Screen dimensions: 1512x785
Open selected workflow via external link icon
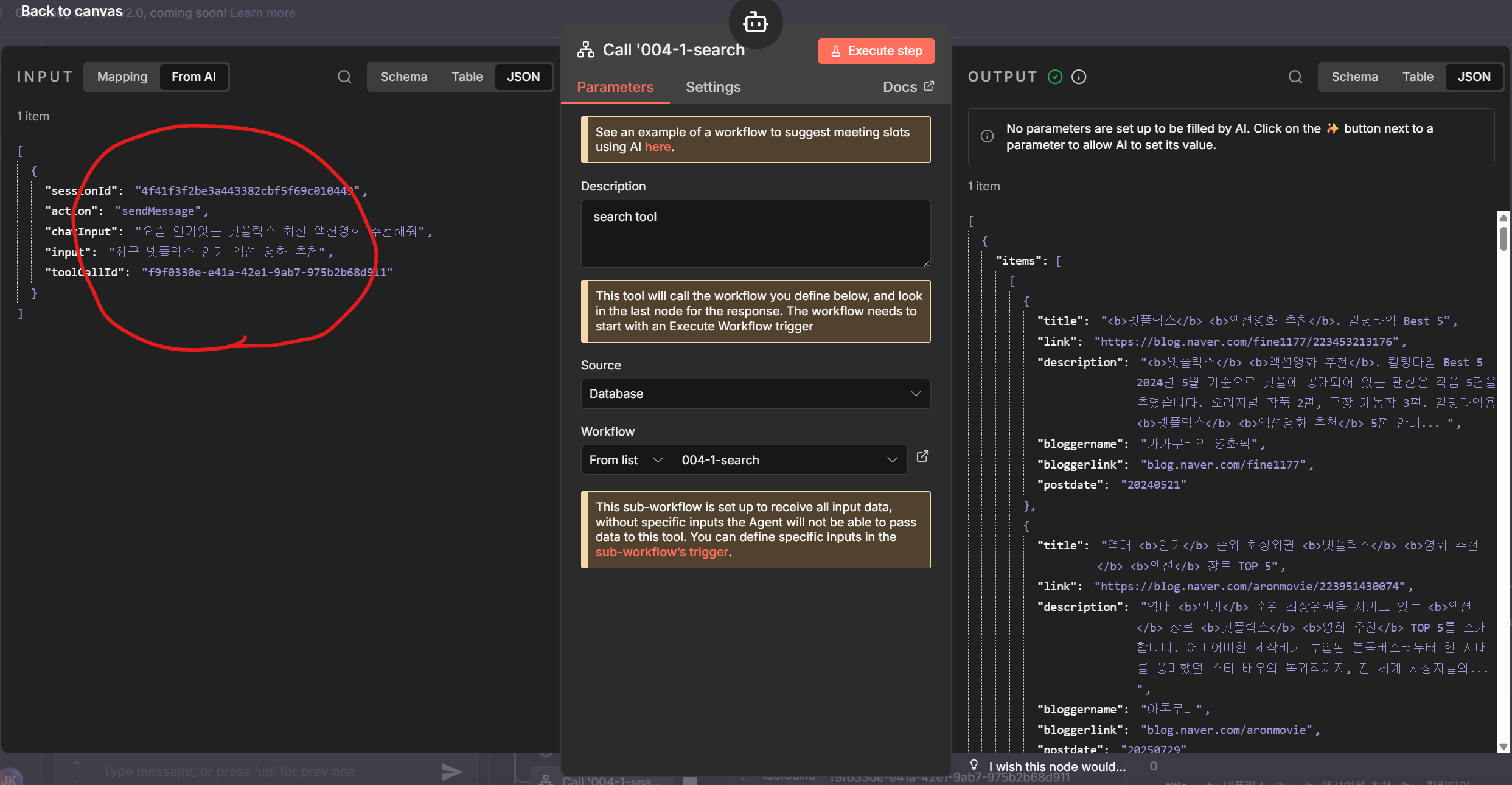click(922, 456)
